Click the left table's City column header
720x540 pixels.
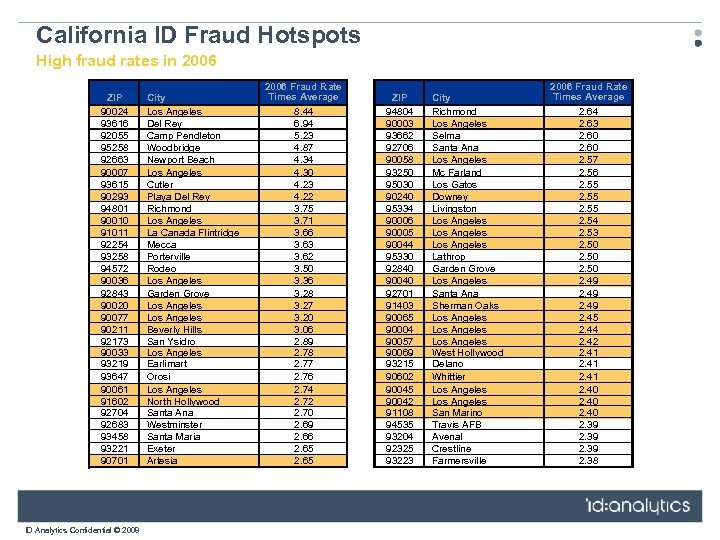[x=157, y=97]
